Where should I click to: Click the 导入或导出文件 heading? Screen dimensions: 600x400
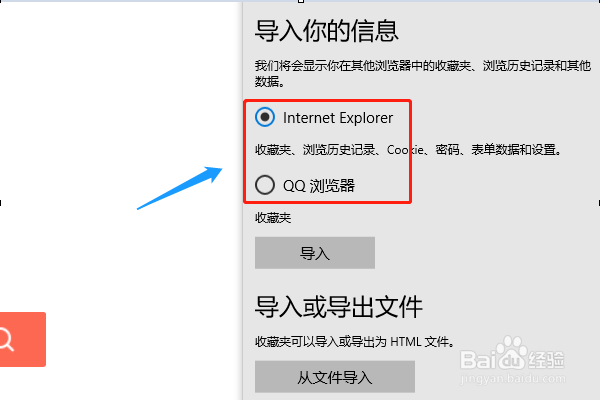[339, 307]
